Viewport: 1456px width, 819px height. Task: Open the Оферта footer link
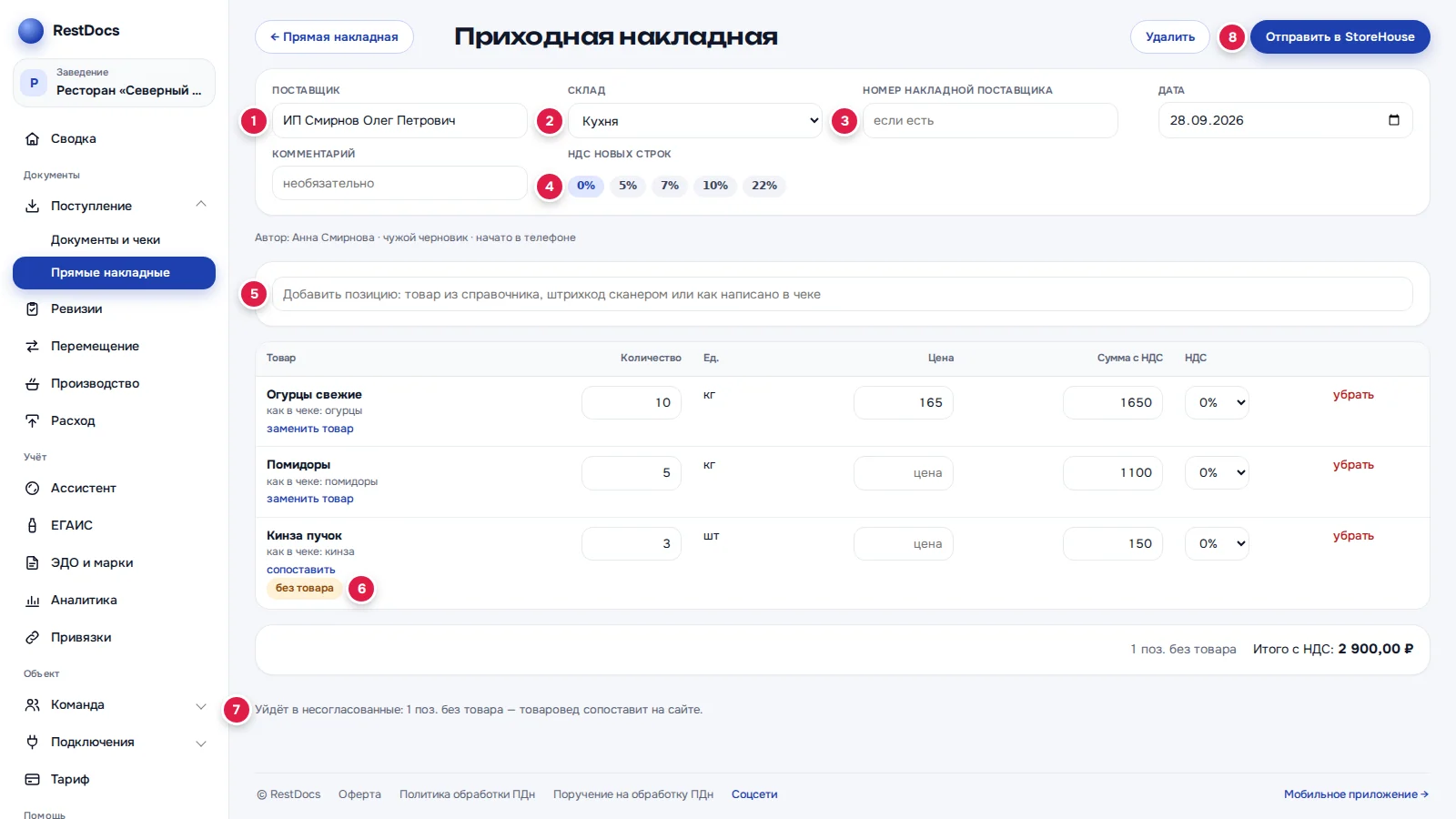tap(359, 794)
